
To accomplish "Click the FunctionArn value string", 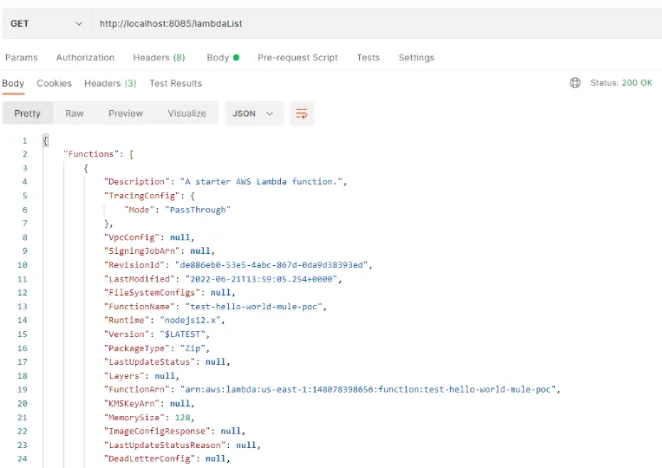I will pyautogui.click(x=368, y=389).
